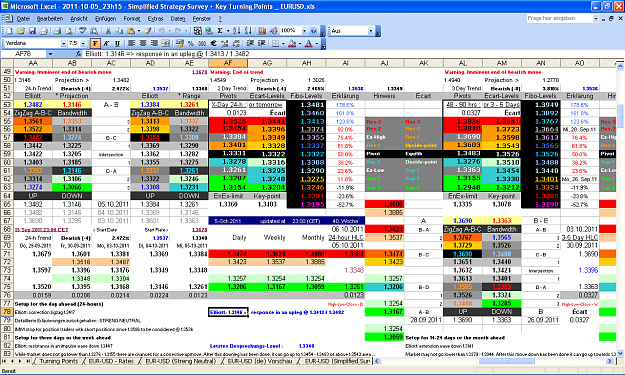The image size is (625, 375).
Task: Open the Extras menu
Action: pos(155,19)
